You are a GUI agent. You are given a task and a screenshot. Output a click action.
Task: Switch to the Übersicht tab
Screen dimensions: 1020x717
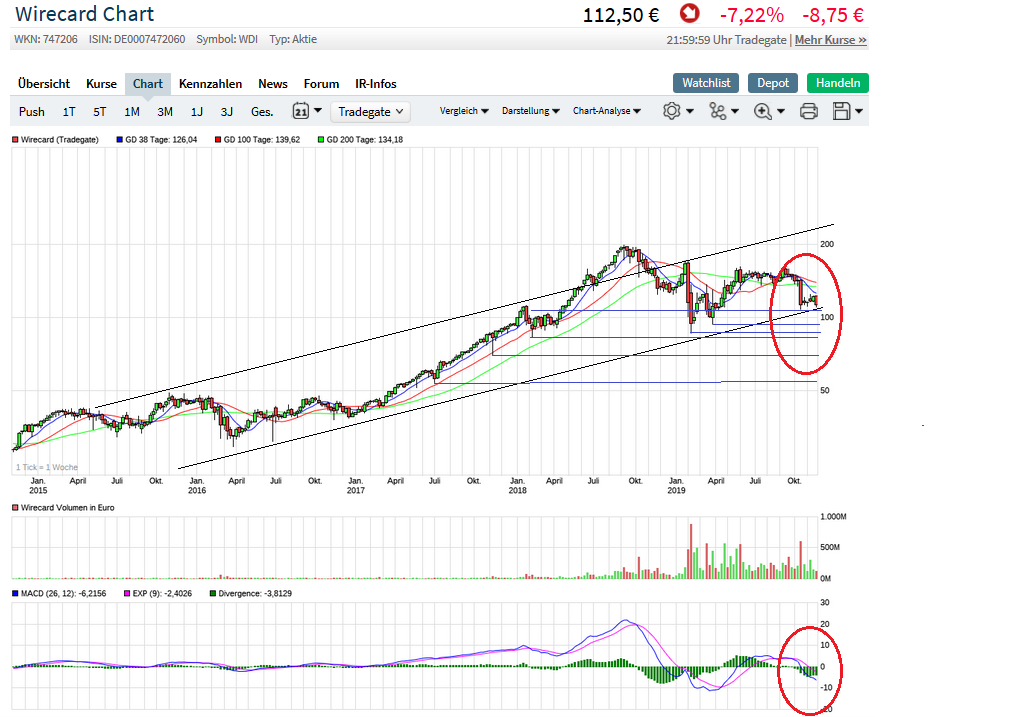tap(44, 84)
